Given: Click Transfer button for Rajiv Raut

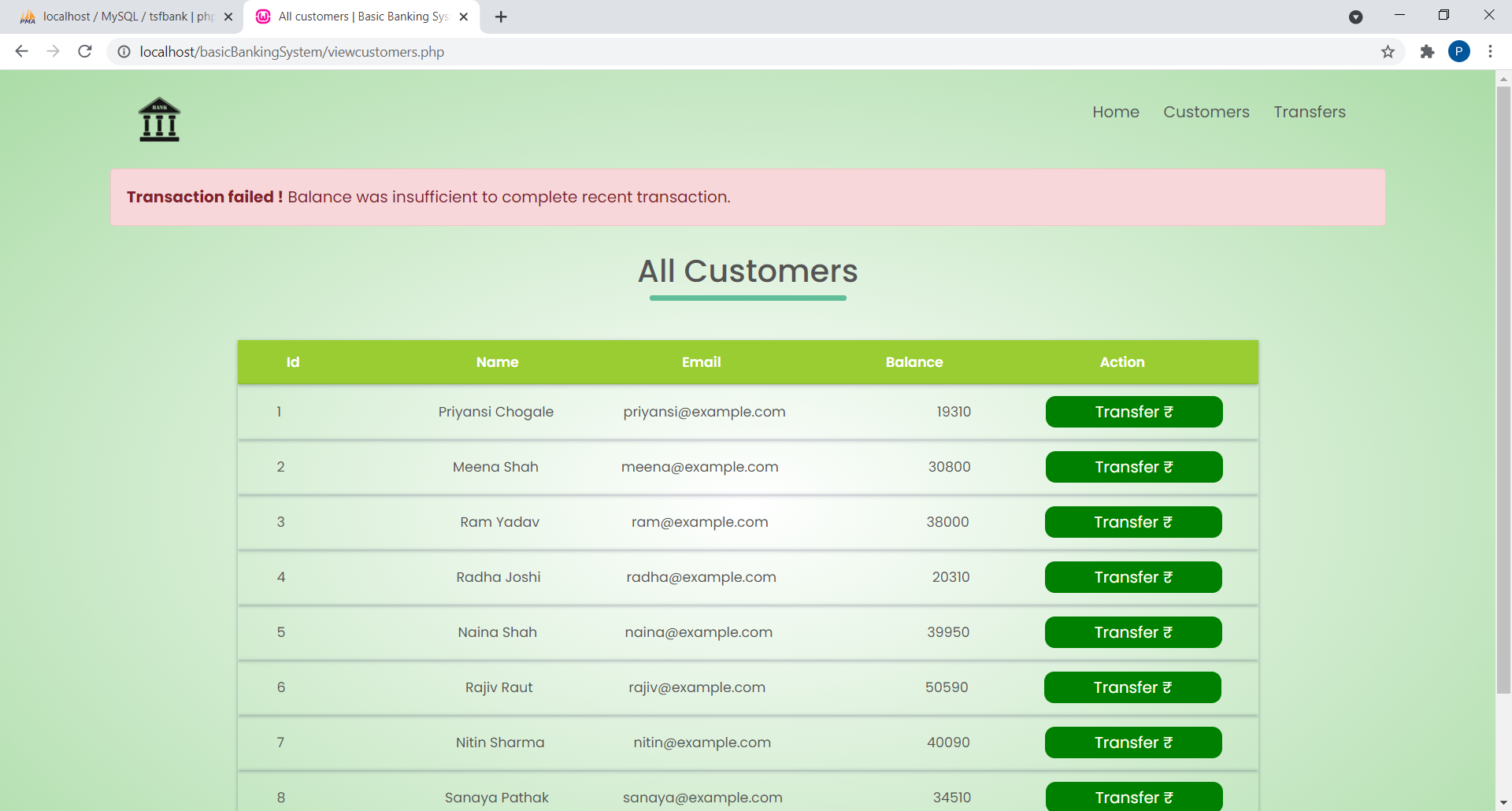Looking at the screenshot, I should click(x=1132, y=687).
